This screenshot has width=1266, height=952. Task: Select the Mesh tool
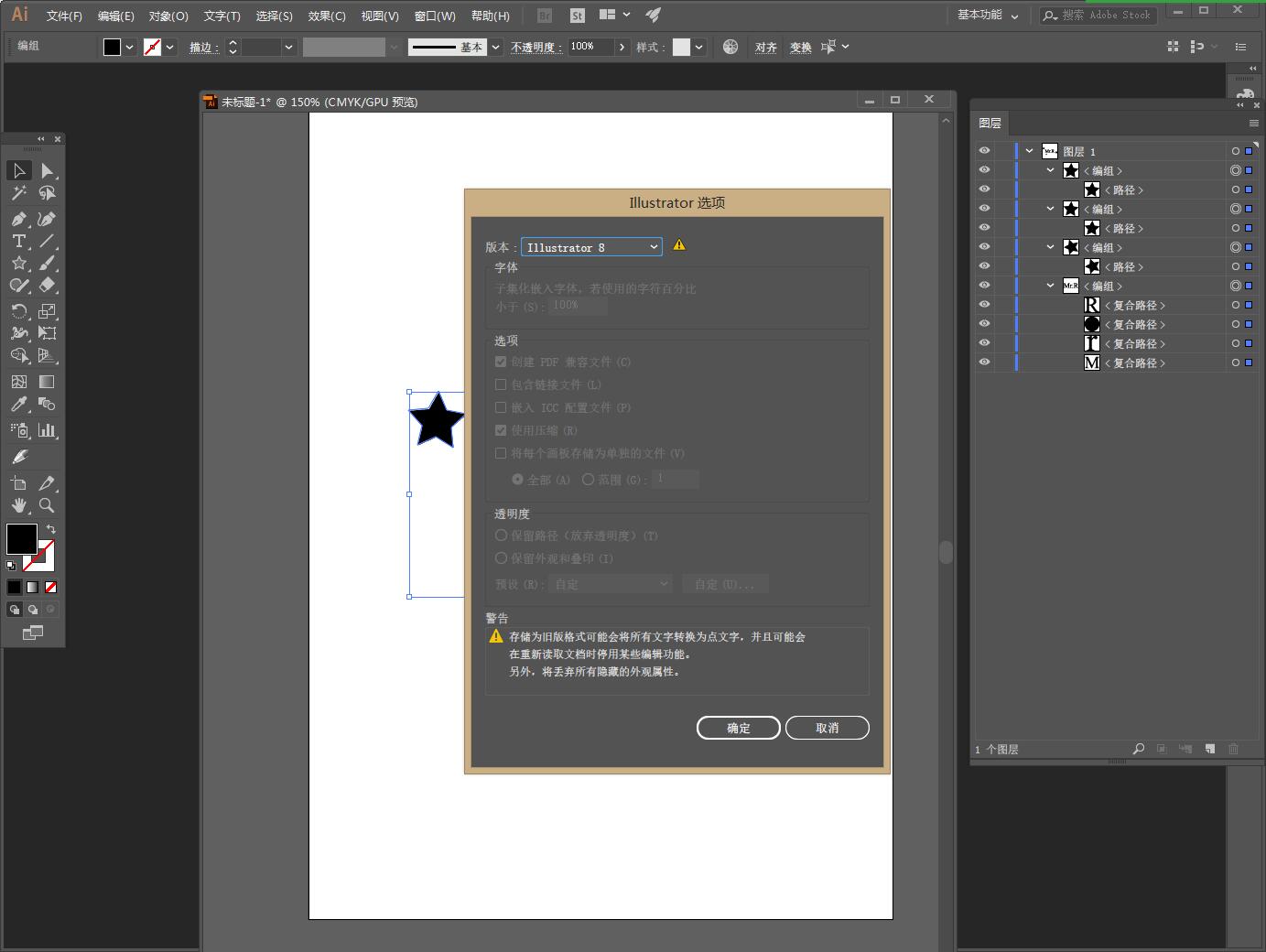[19, 383]
